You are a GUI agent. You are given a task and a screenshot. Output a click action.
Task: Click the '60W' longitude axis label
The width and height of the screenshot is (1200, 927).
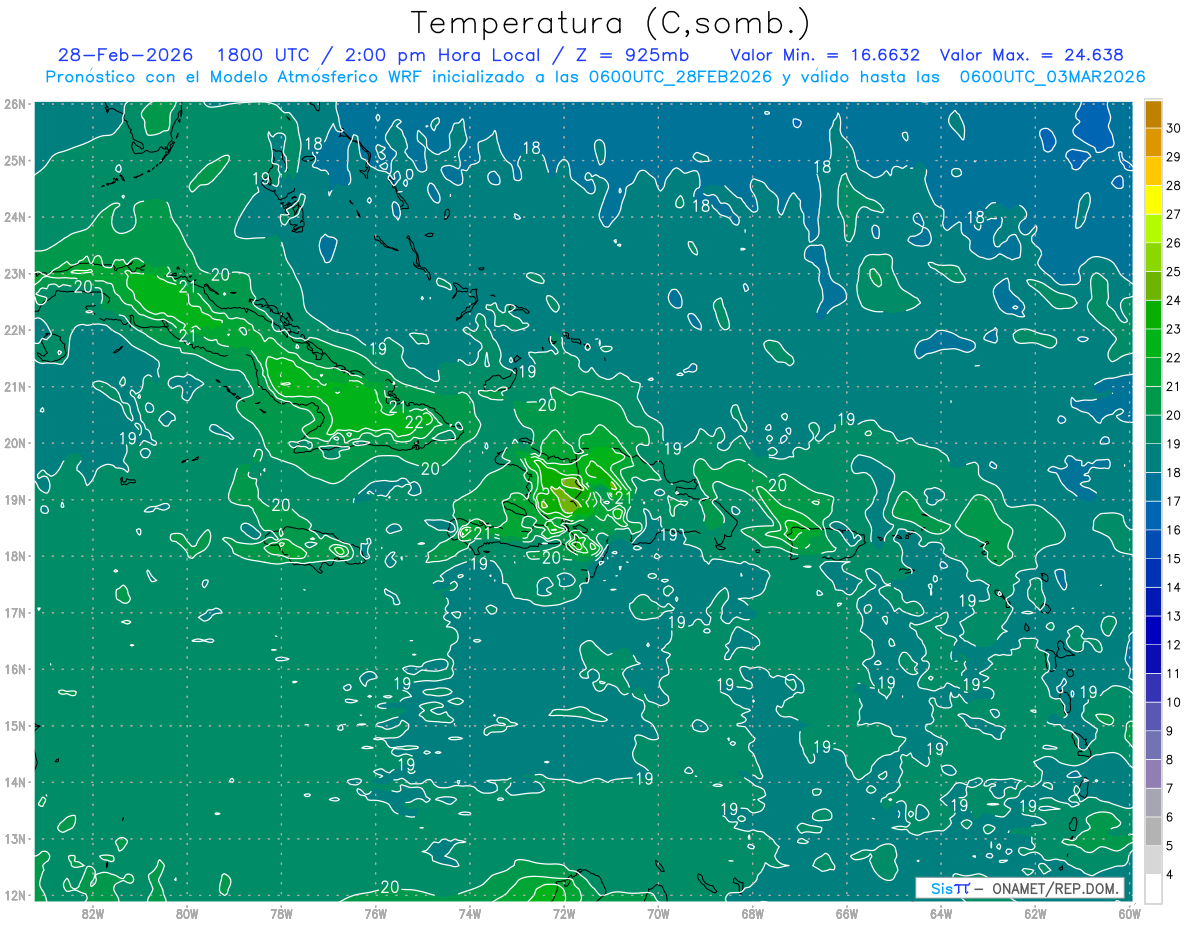(x=1130, y=913)
